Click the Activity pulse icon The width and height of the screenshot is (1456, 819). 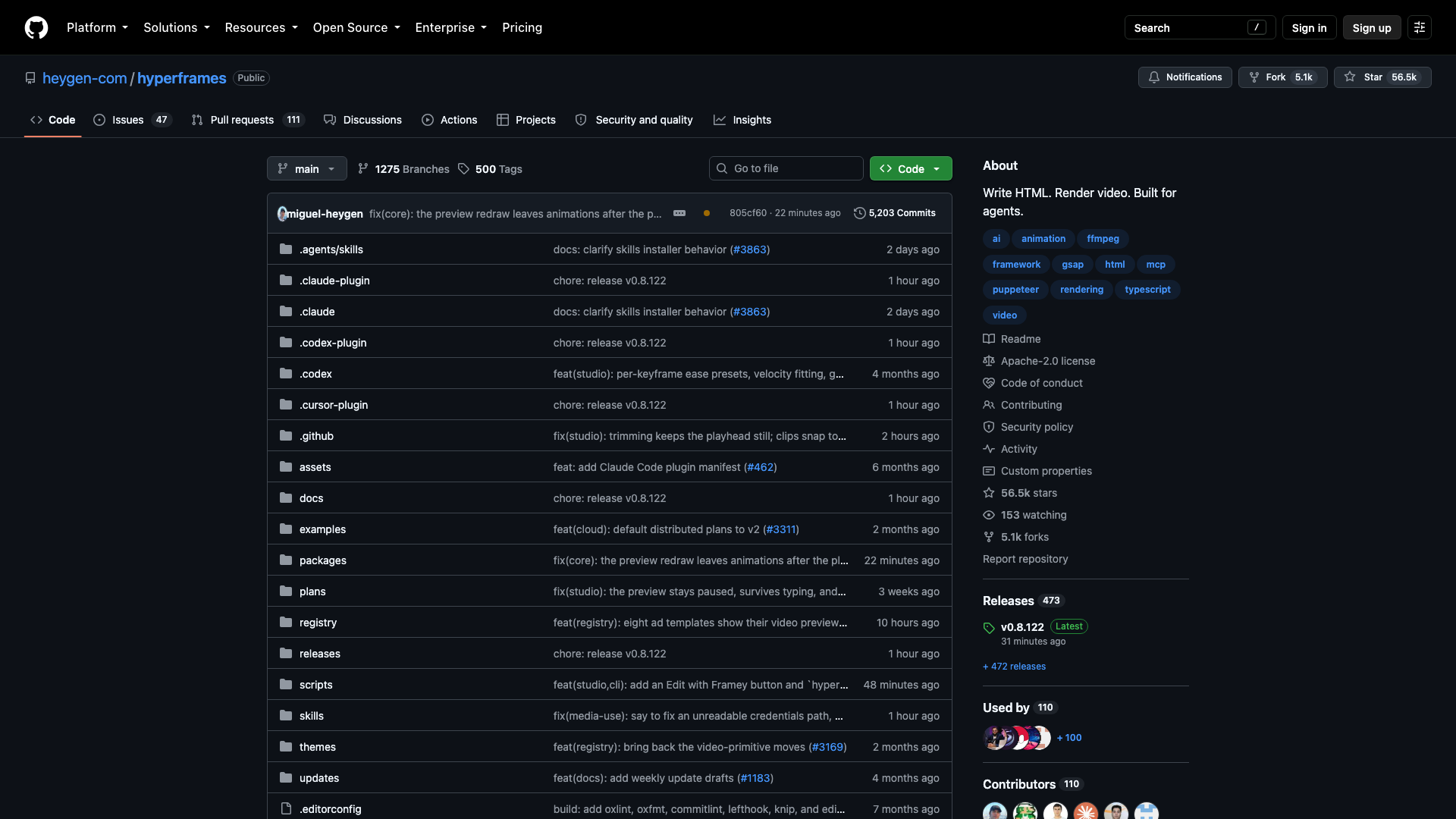pos(989,449)
